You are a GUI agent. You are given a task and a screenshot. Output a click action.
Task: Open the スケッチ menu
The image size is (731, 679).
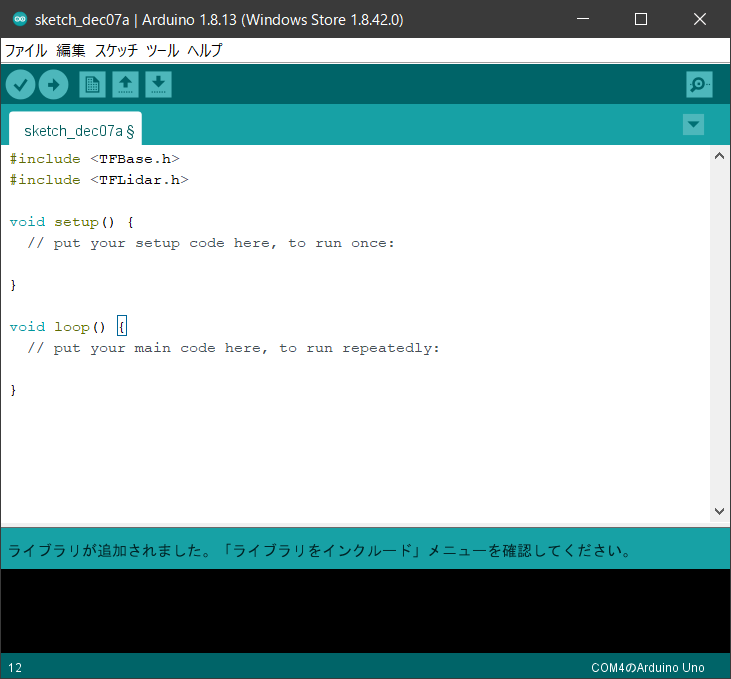[116, 50]
